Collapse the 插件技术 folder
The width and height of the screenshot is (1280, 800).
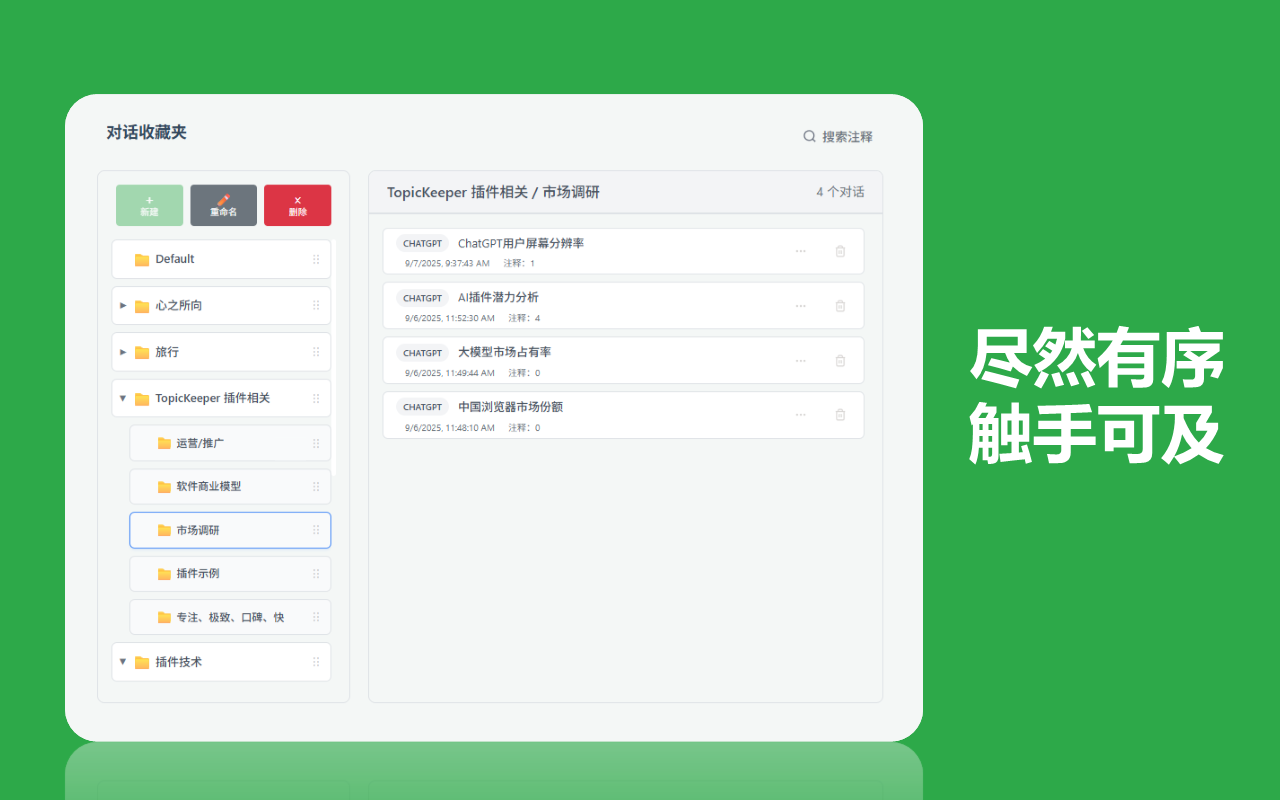coord(123,661)
